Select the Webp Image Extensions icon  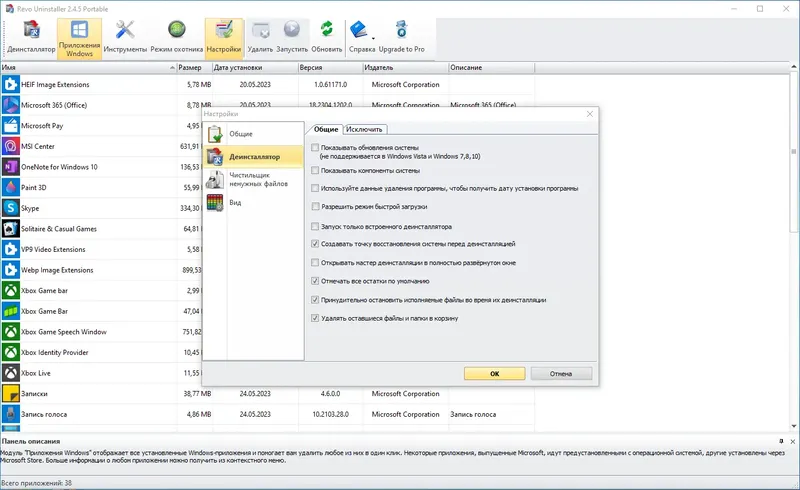[x=11, y=270]
